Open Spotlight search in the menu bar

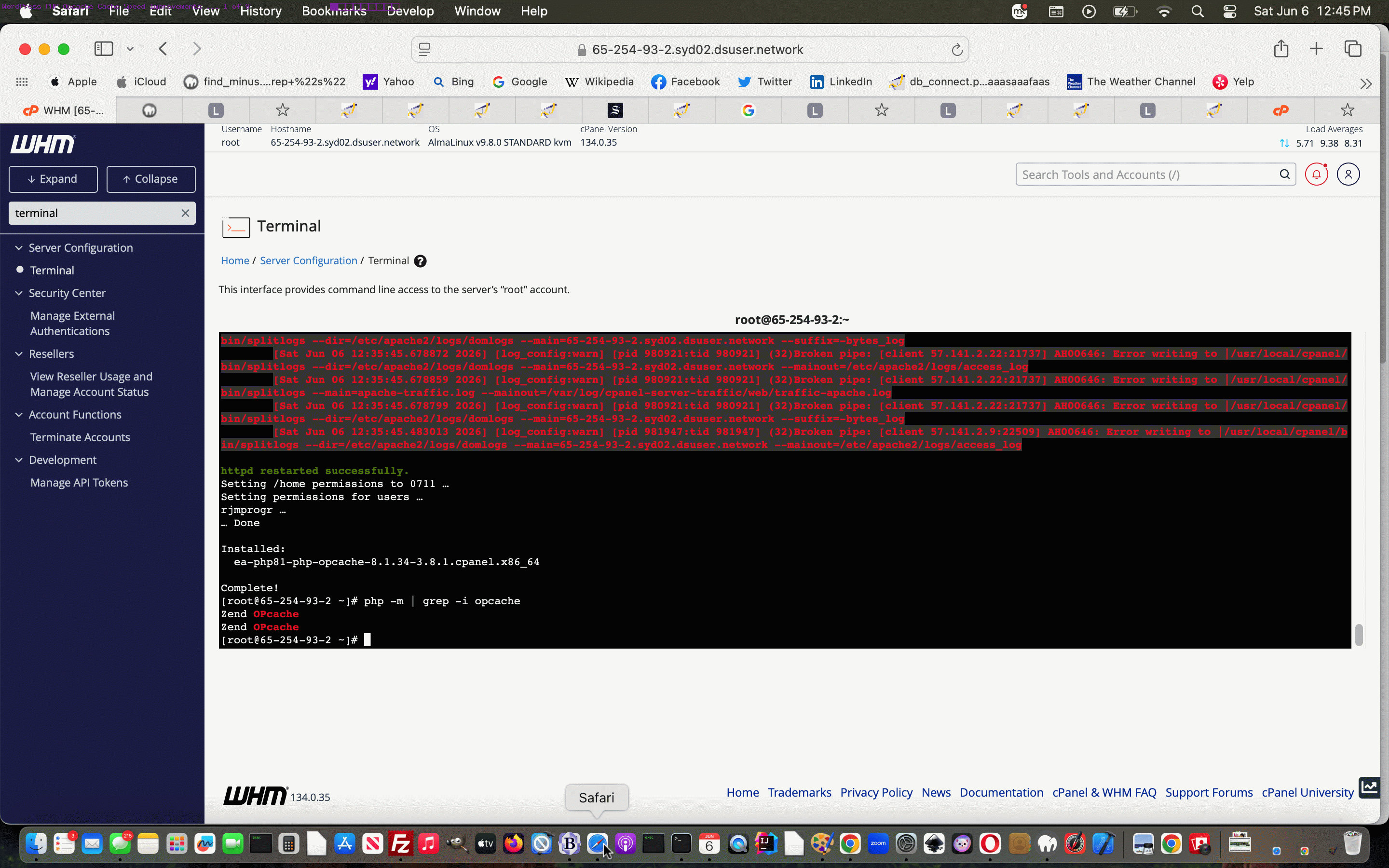1198,12
